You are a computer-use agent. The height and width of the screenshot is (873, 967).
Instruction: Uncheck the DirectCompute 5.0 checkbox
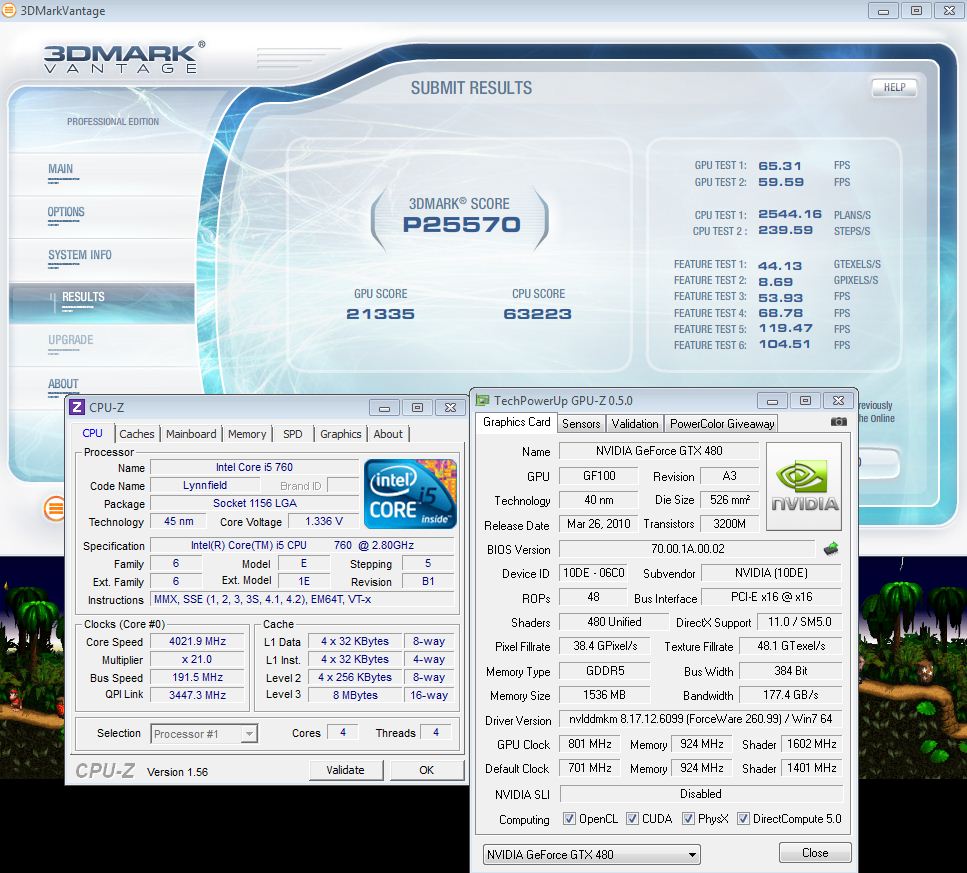click(x=743, y=819)
